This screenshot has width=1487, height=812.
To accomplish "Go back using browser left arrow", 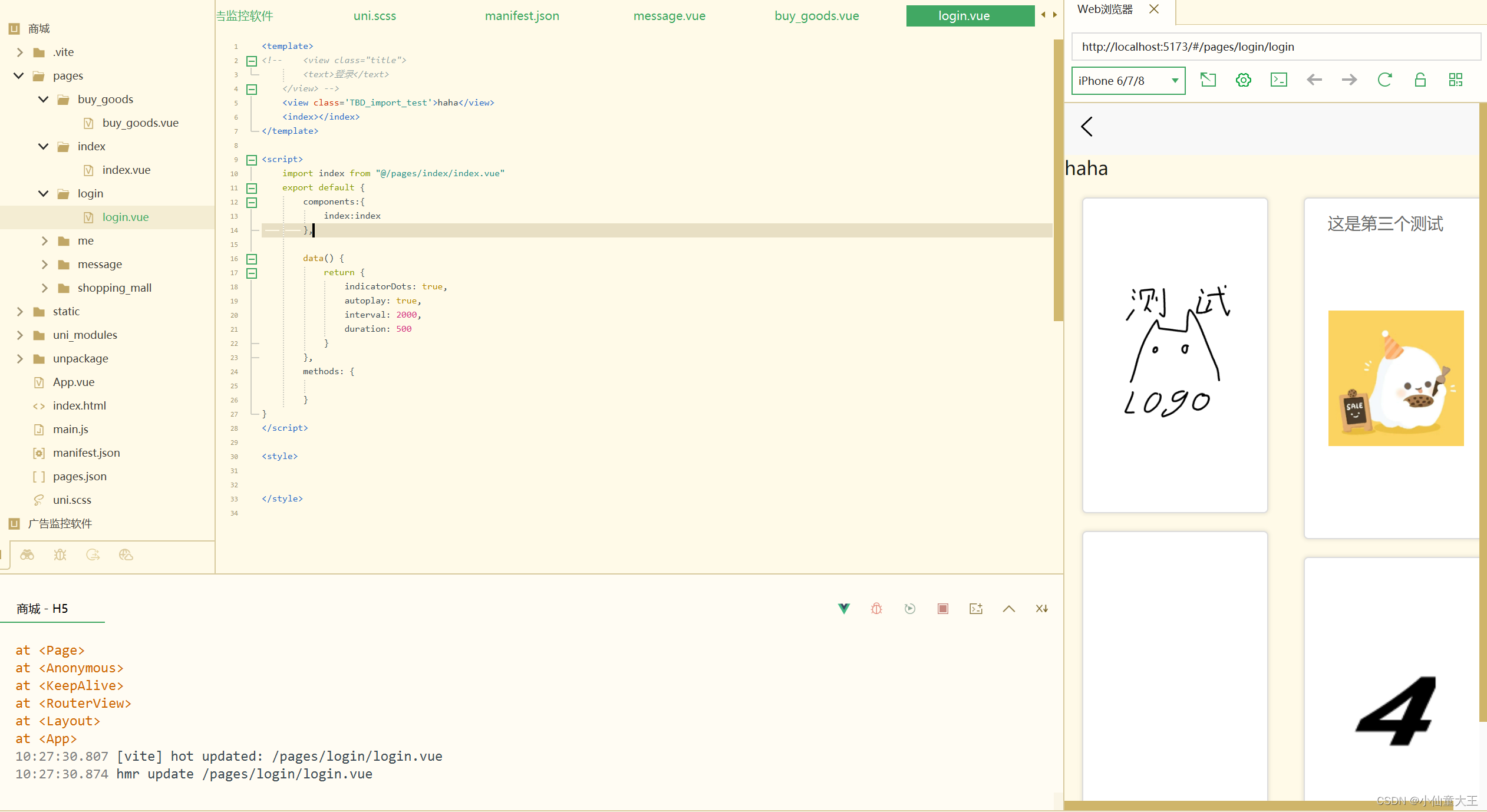I will (x=1314, y=80).
